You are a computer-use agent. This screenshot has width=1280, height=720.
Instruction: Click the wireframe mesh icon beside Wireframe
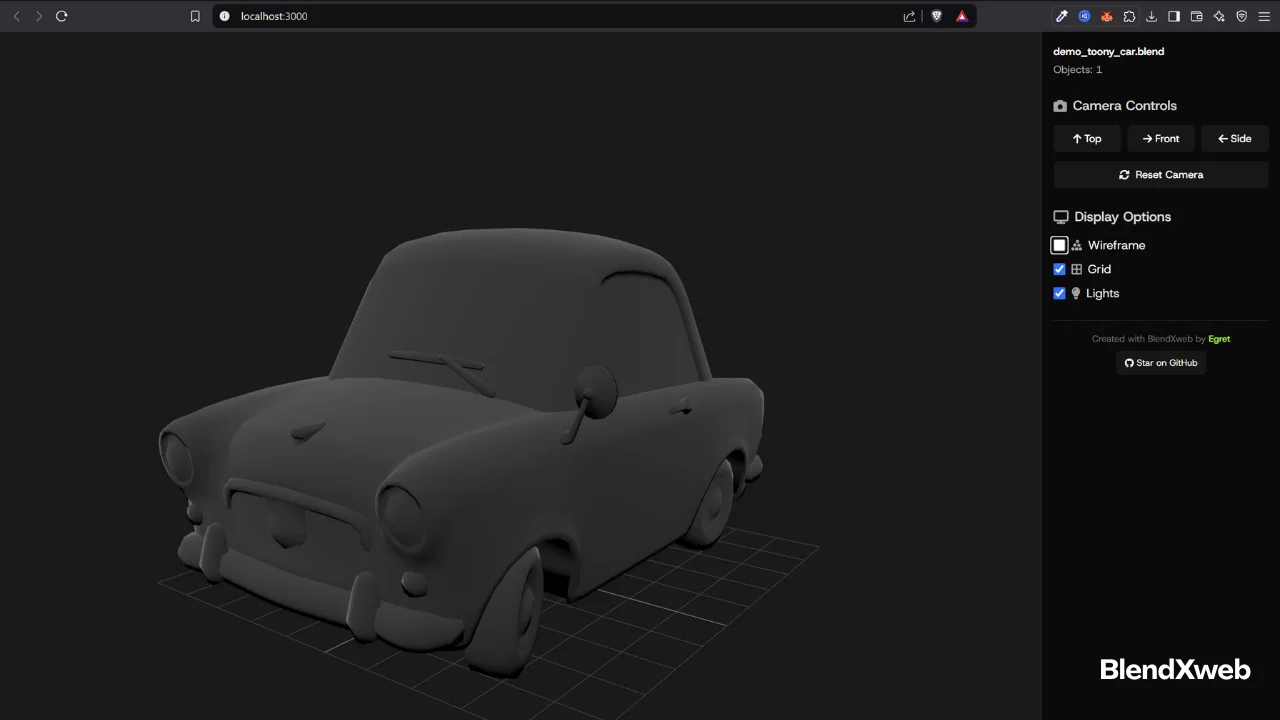click(1075, 245)
